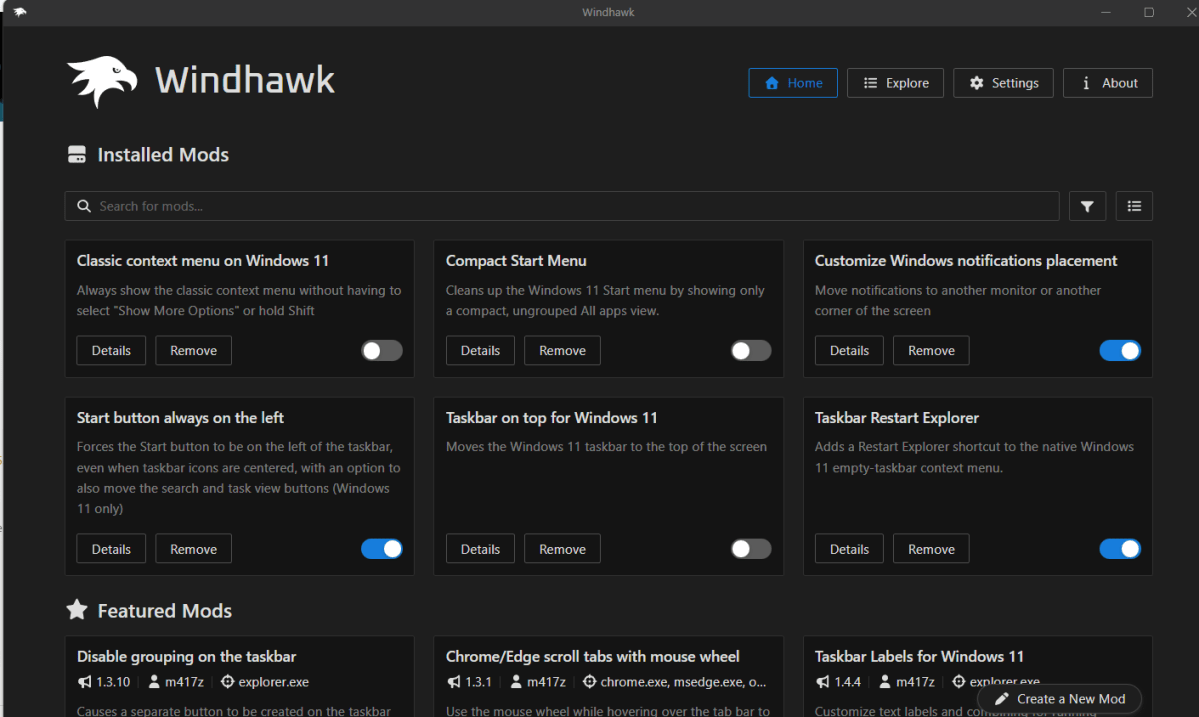Enable the Classic context menu mod
This screenshot has height=717, width=1199.
pos(382,351)
